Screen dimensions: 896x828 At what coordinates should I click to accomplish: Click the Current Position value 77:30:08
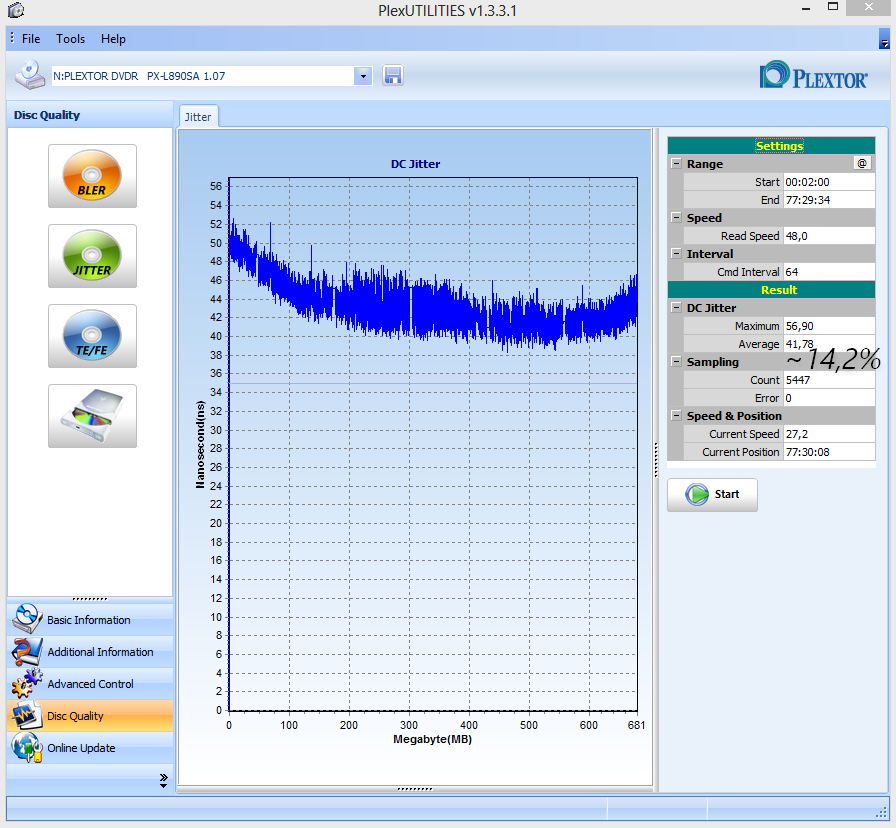(829, 452)
